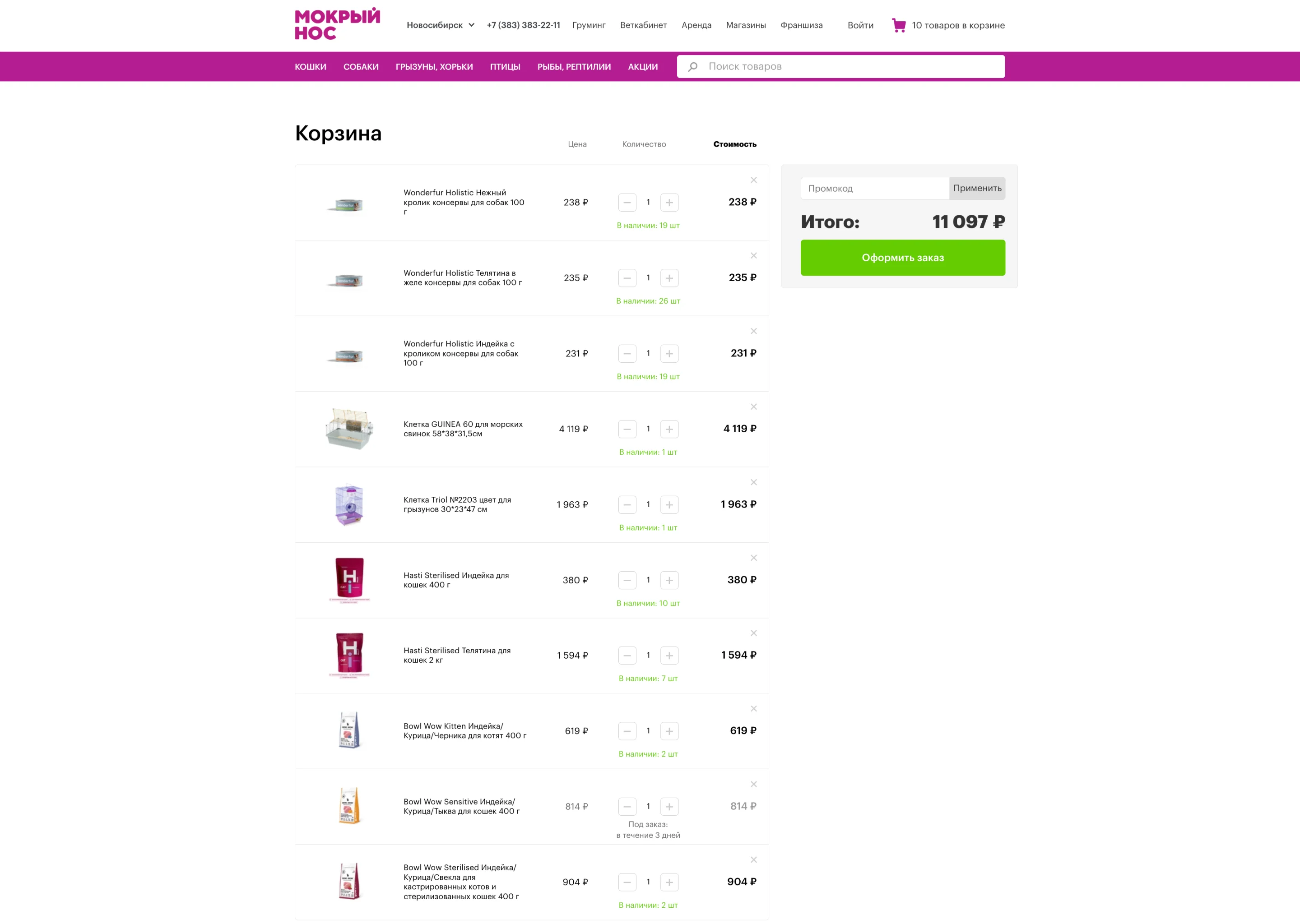Click the Войти login link
Screen dimensions: 1300x924
click(x=861, y=25)
